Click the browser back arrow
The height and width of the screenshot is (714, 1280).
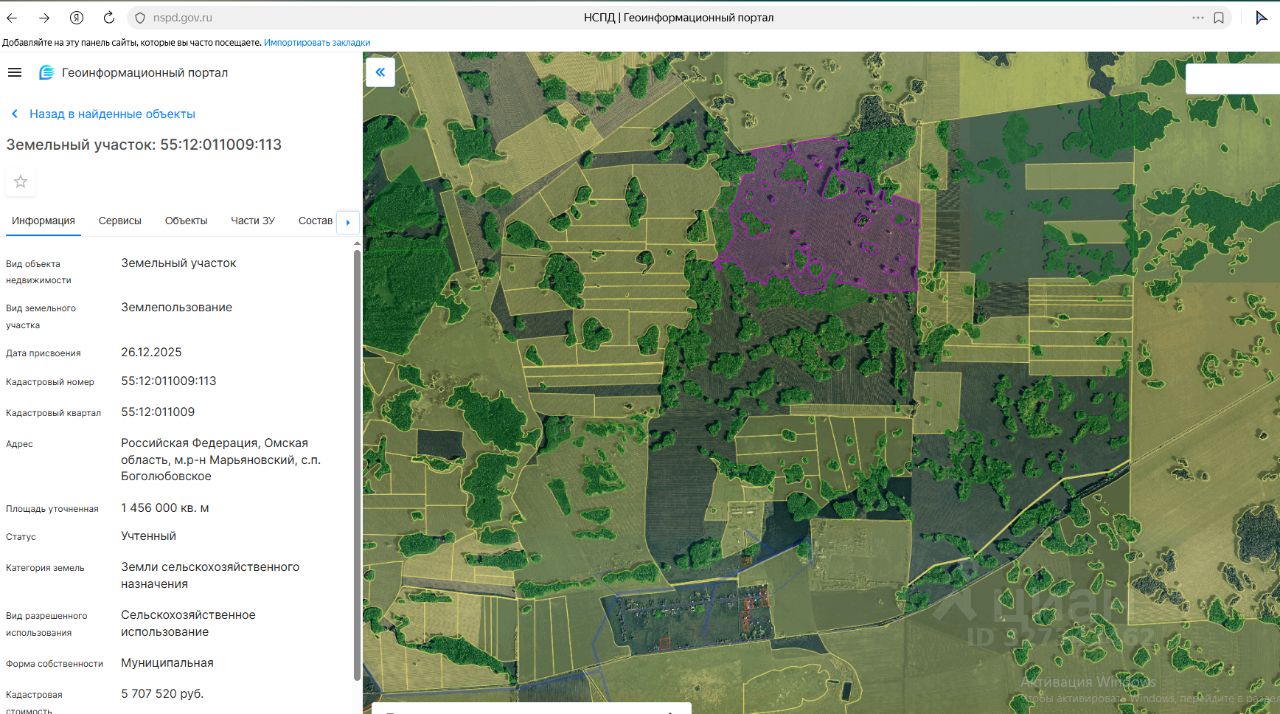12,18
